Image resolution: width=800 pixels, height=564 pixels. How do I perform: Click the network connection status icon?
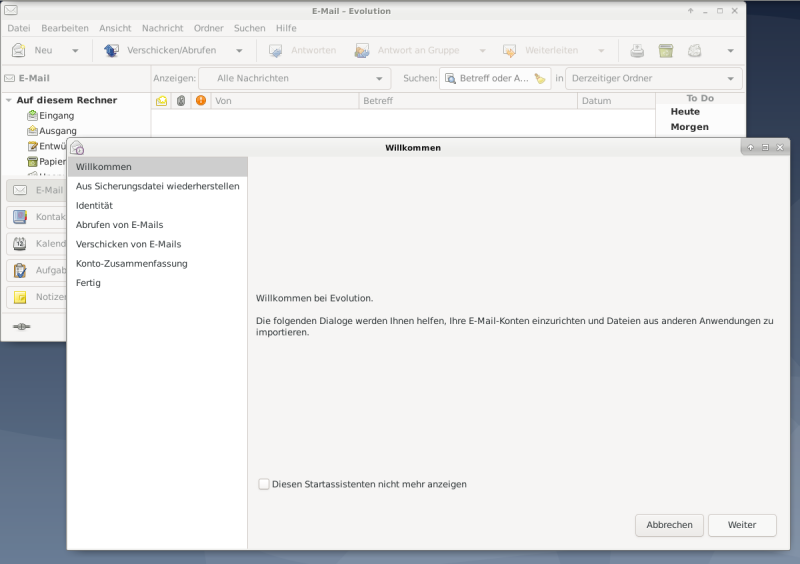21,327
